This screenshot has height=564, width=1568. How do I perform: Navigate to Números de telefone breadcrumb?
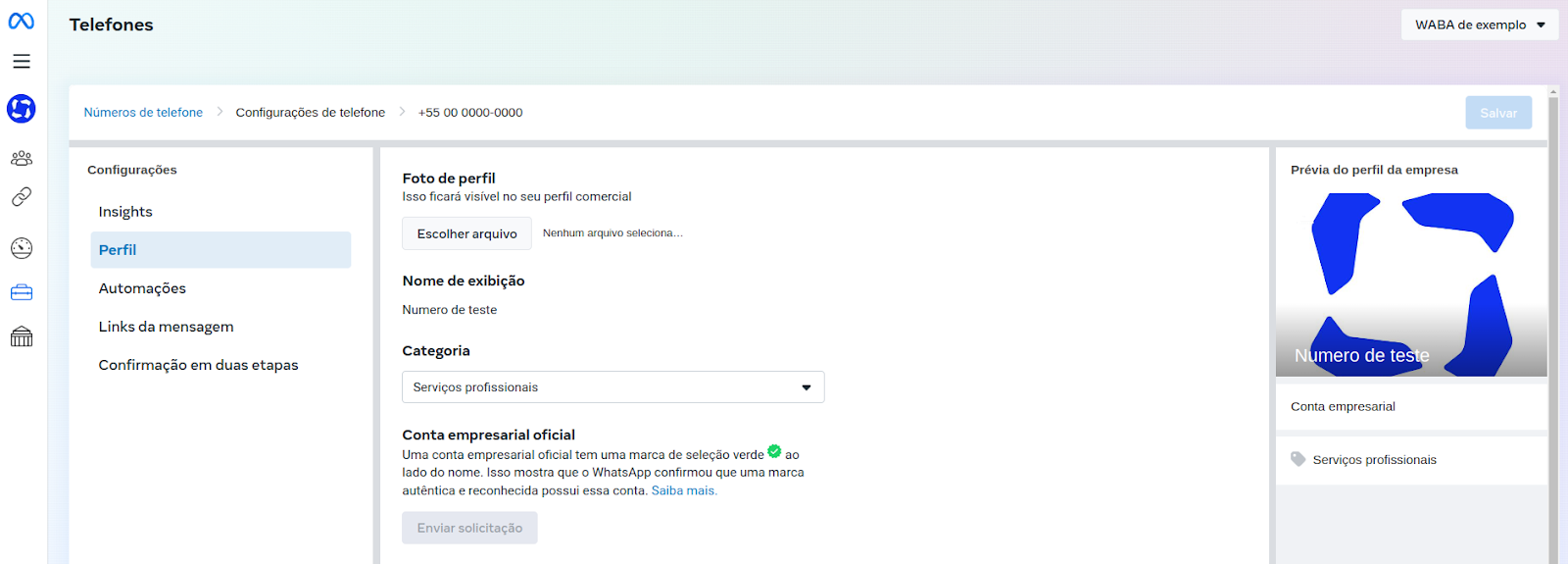(x=143, y=113)
